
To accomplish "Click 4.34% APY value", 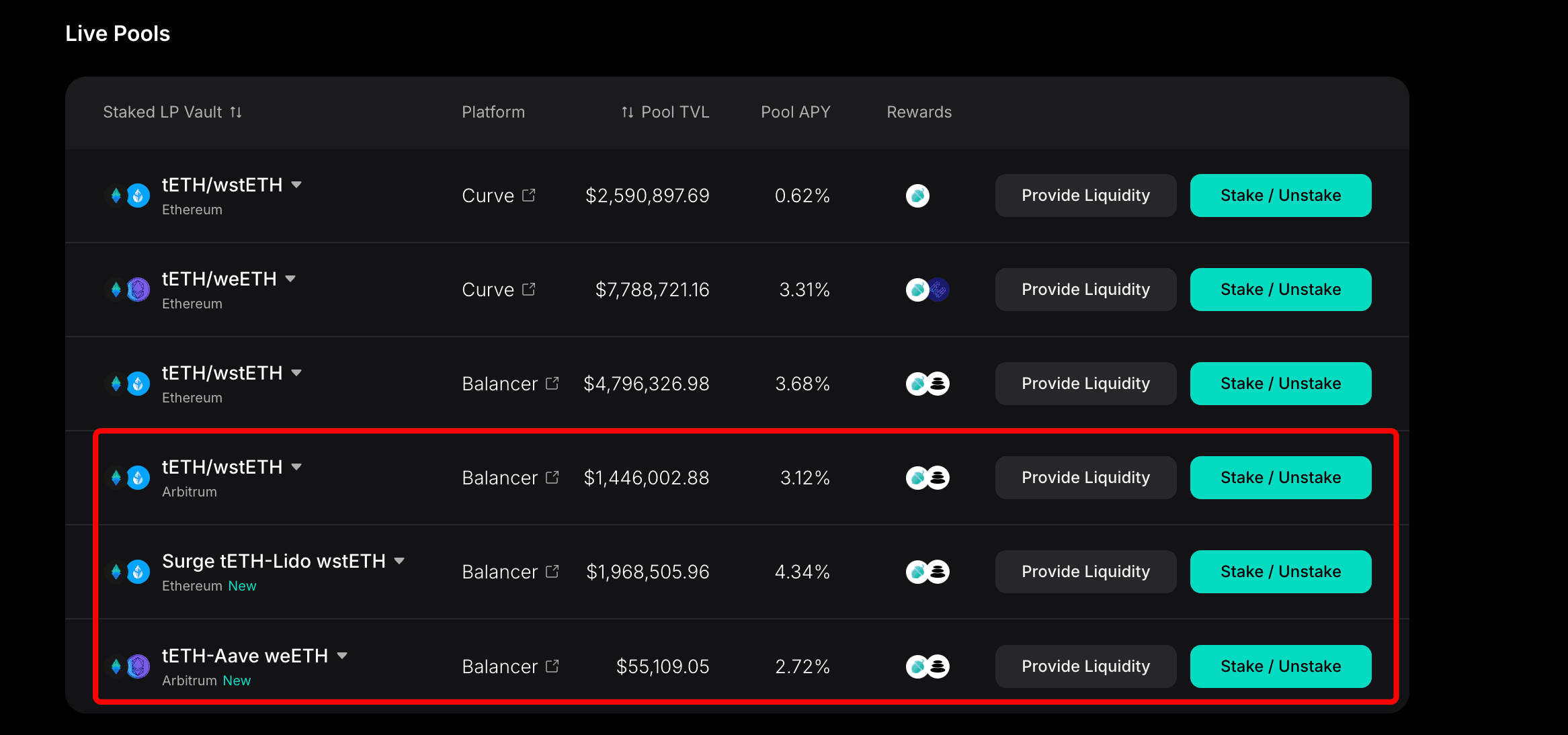I will pos(802,572).
